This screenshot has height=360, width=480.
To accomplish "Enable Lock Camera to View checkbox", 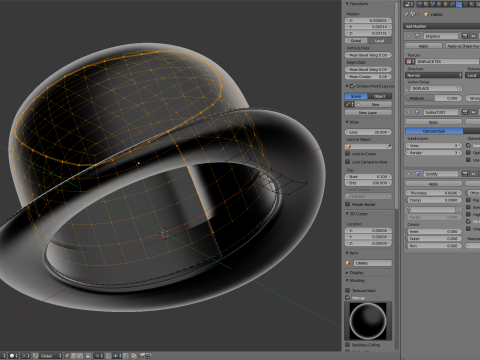I will click(348, 162).
